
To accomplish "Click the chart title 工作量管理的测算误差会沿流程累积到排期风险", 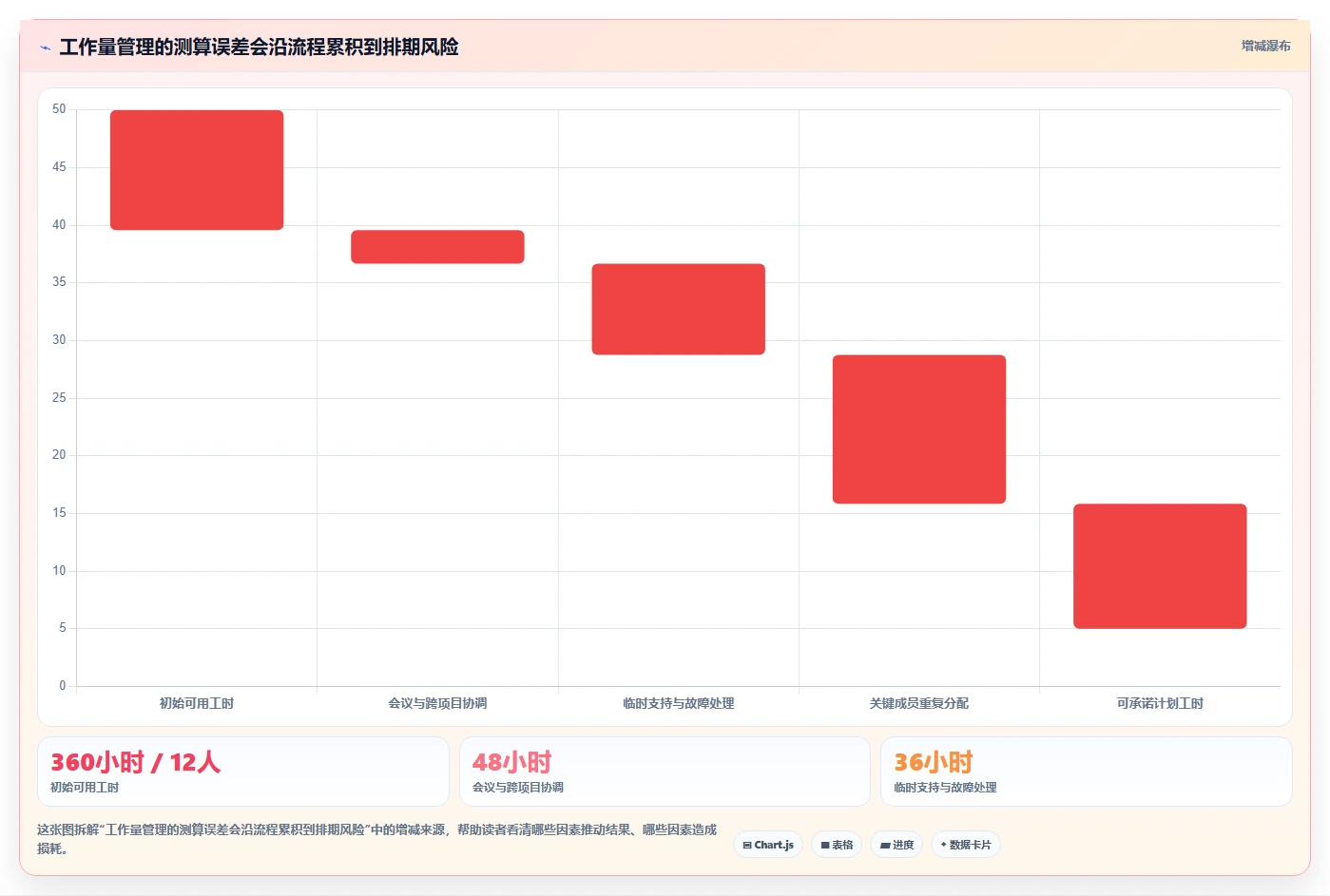I will point(259,48).
